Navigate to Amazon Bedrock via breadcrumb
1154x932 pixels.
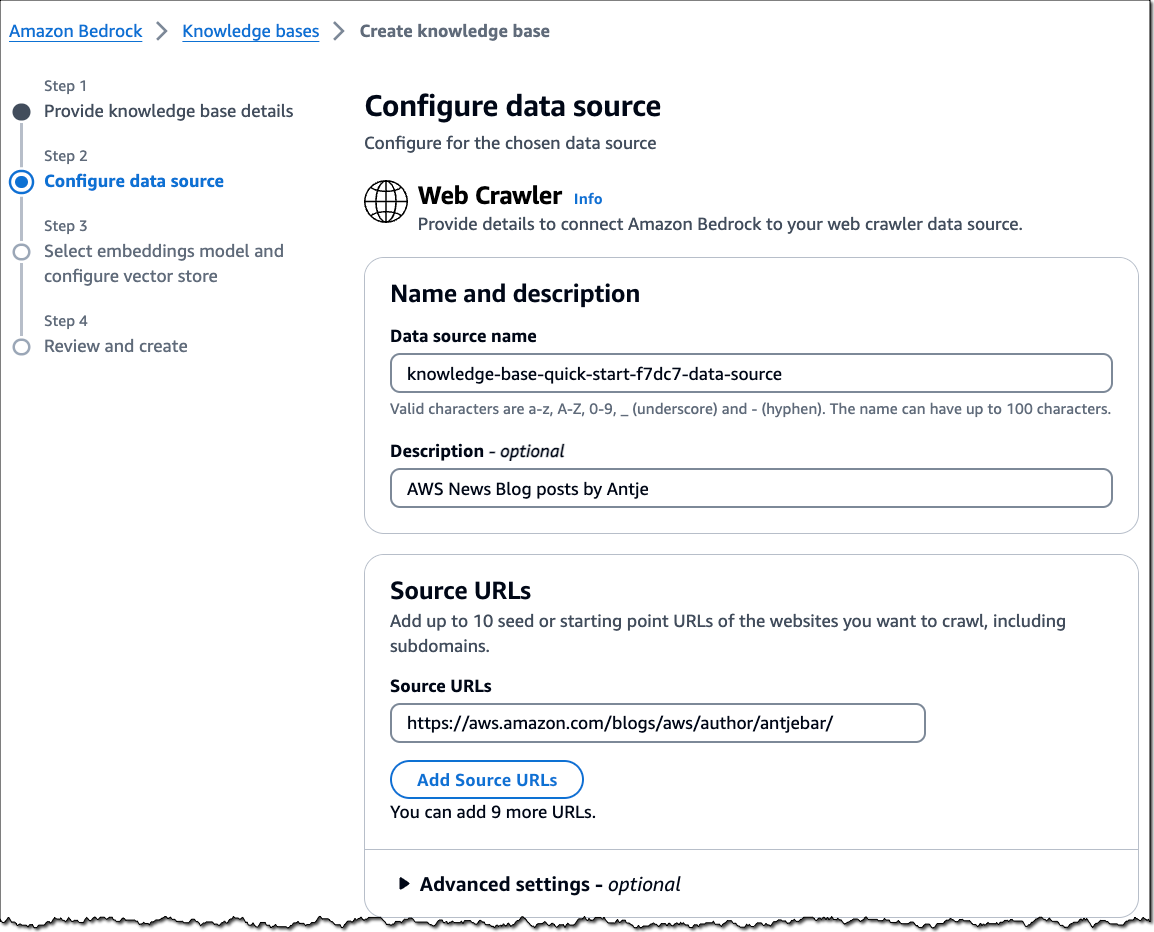click(x=75, y=31)
